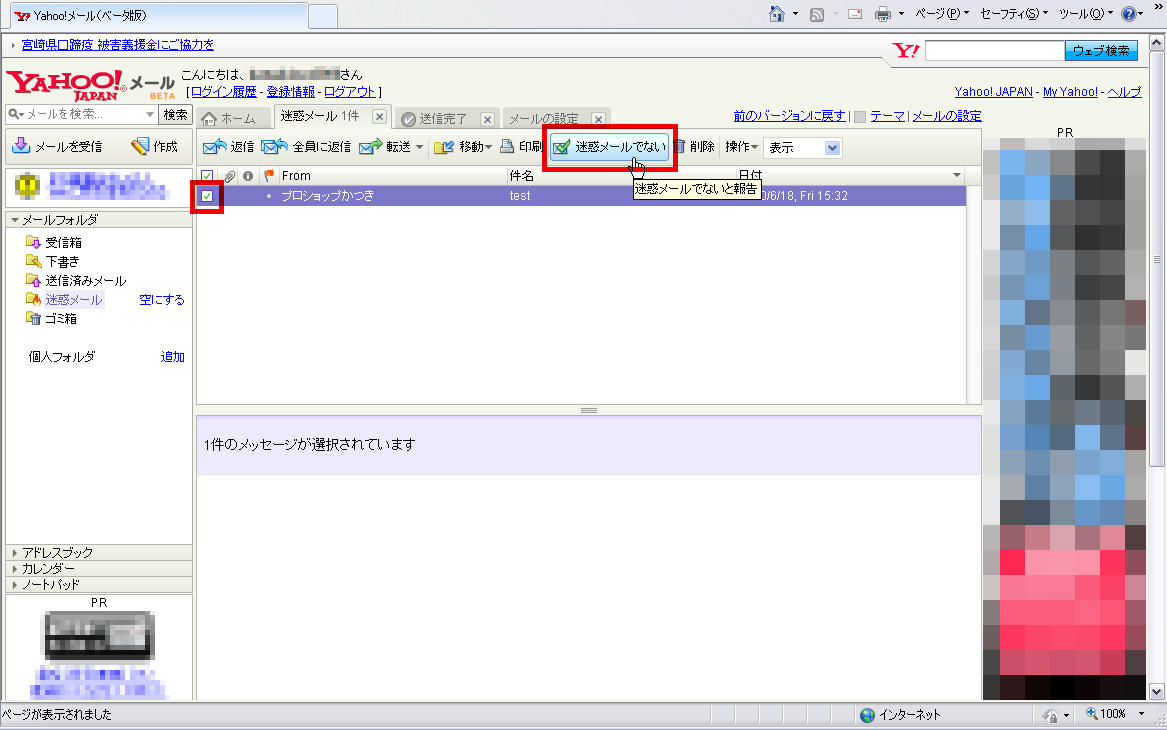
Task: Click the Yahoo! JAPAN mail logo
Action: tap(91, 86)
